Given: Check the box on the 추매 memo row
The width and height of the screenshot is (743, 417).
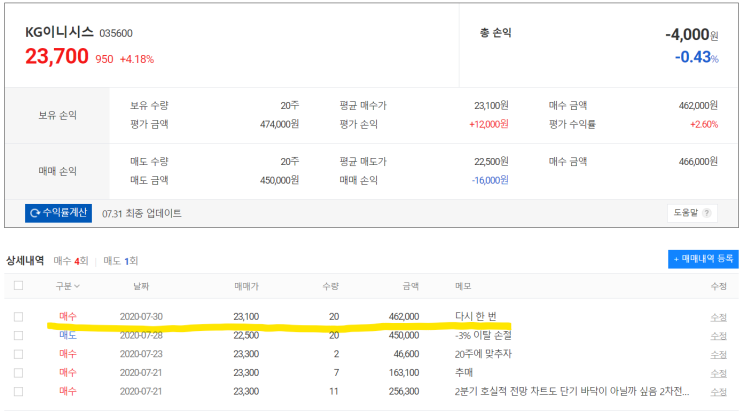Looking at the screenshot, I should pos(19,372).
